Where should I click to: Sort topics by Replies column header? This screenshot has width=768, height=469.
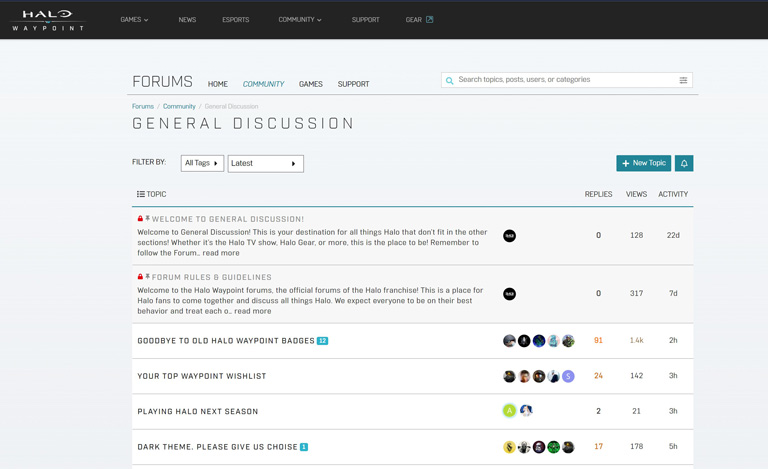click(x=598, y=194)
